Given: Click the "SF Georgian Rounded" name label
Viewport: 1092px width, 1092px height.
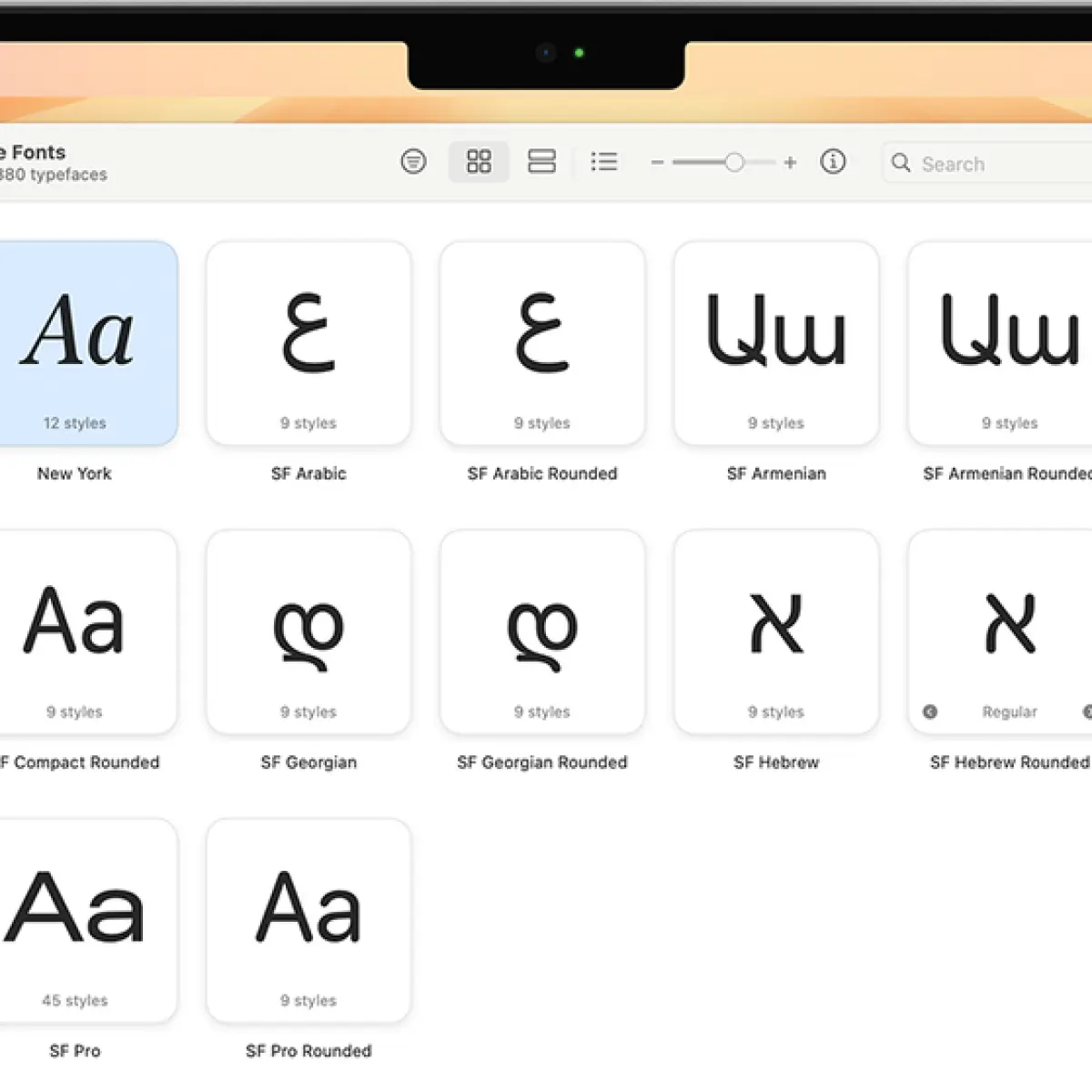Looking at the screenshot, I should (x=542, y=763).
